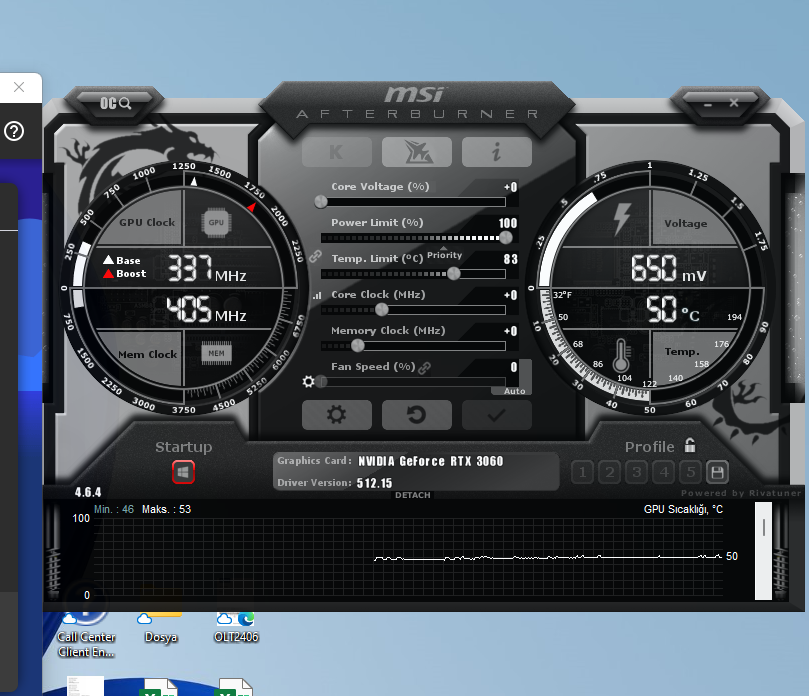Close the left panel with X
The image size is (809, 696).
pyautogui.click(x=19, y=87)
